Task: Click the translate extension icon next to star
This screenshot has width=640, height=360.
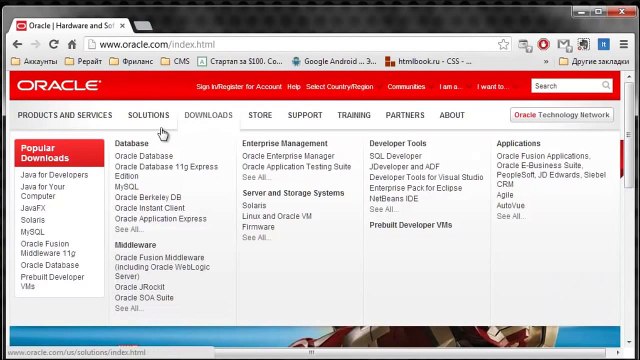Action: point(524,45)
